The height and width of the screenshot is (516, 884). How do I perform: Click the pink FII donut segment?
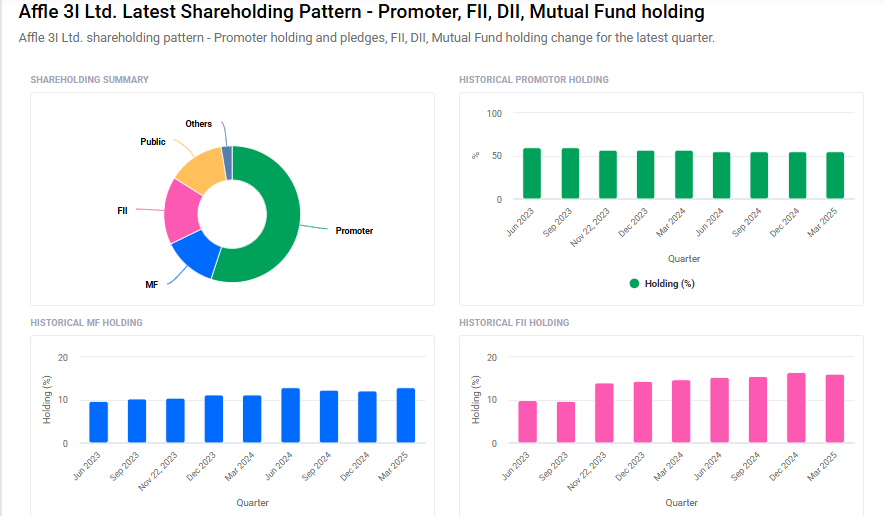[182, 211]
